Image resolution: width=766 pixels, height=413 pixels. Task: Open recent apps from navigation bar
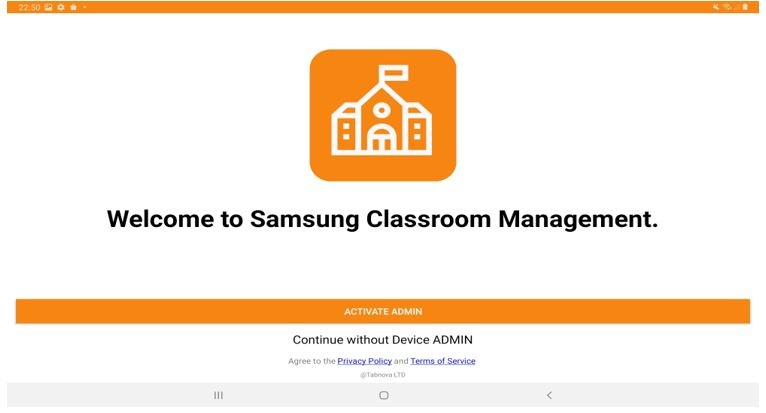click(x=218, y=395)
